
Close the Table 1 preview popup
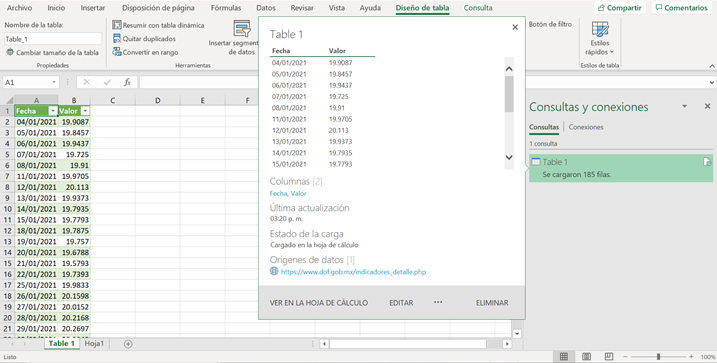[515, 27]
